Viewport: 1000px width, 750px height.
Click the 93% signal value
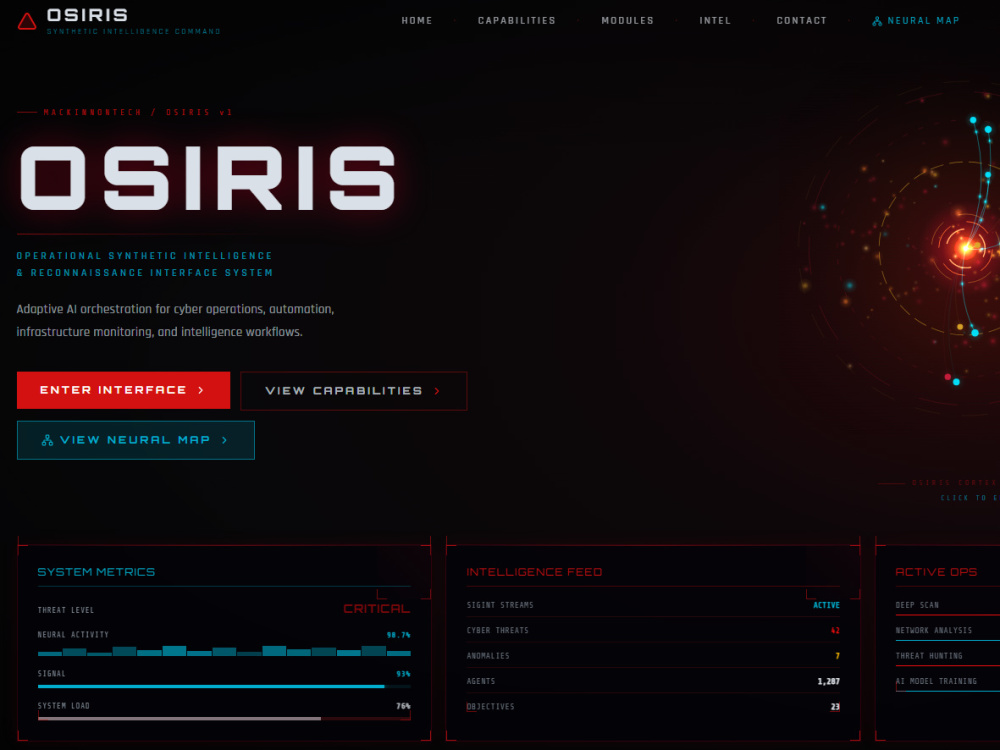(x=403, y=674)
